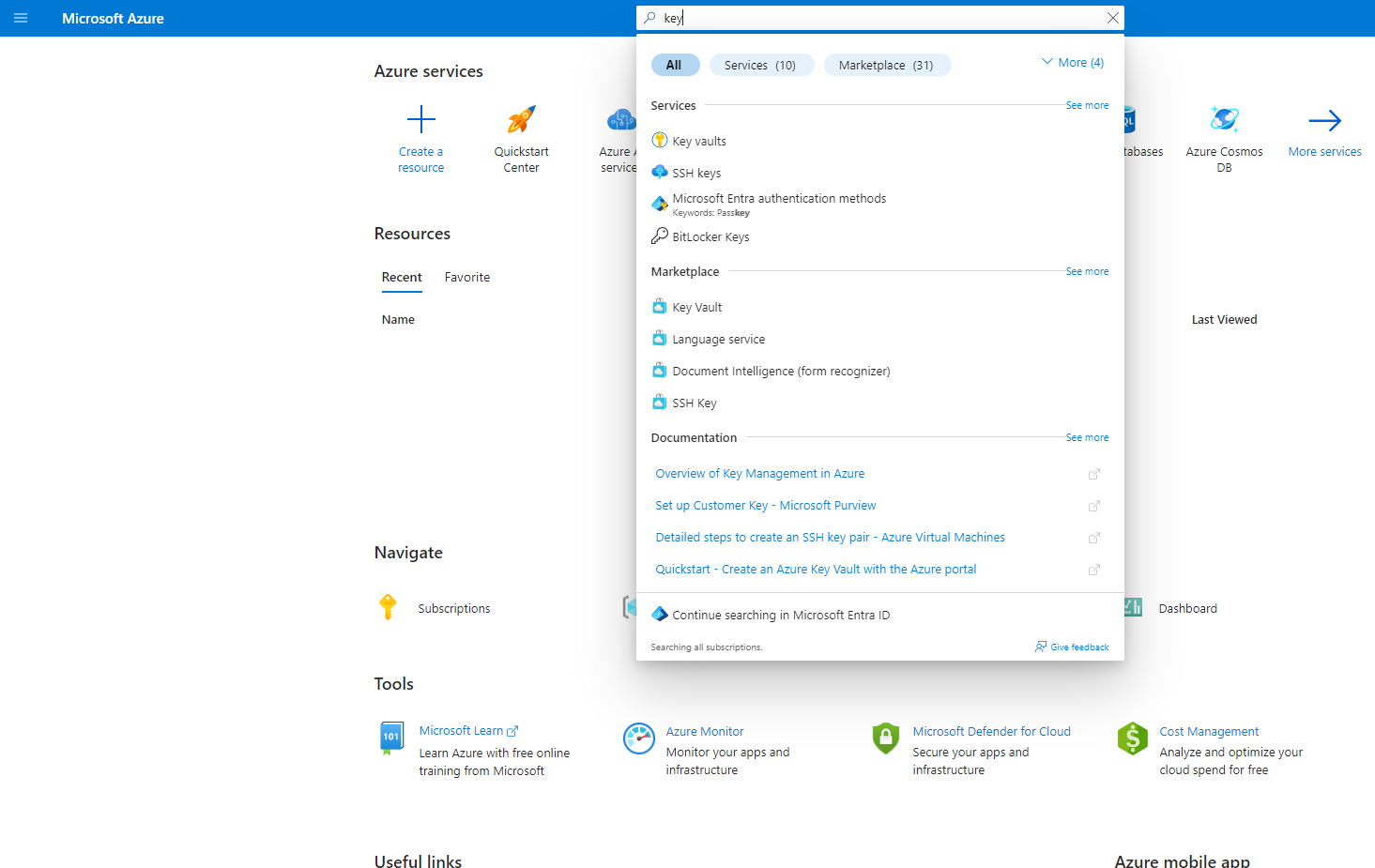Image resolution: width=1375 pixels, height=868 pixels.
Task: Click the Microsoft Entra authentication methods icon
Action: click(x=660, y=204)
